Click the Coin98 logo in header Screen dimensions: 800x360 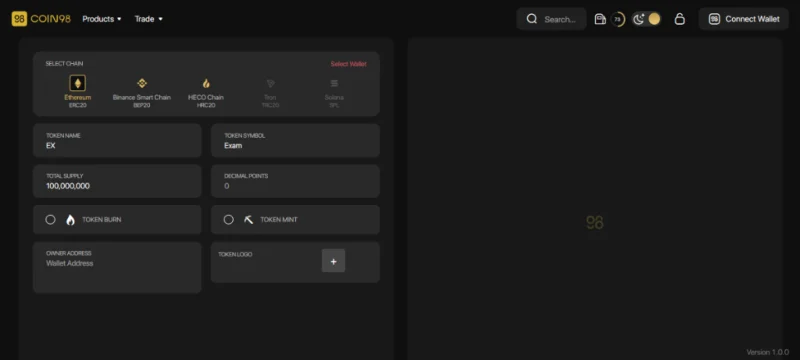point(41,19)
